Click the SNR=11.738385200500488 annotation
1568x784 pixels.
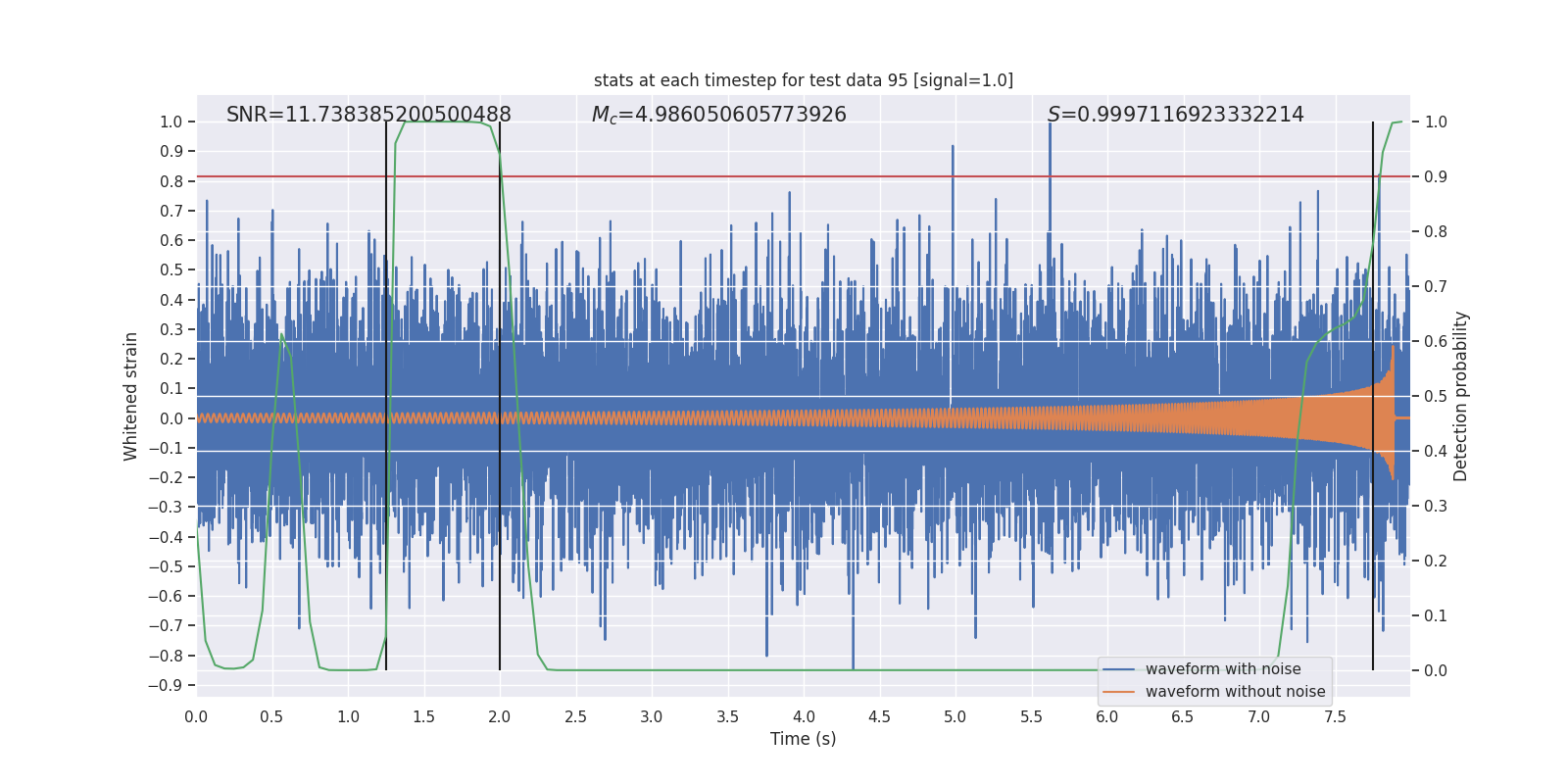click(x=368, y=115)
